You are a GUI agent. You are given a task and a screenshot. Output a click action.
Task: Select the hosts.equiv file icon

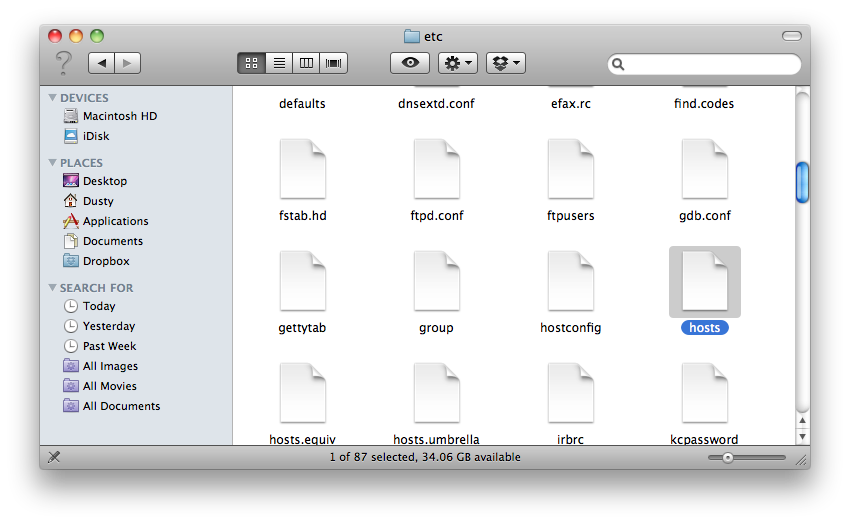point(302,393)
